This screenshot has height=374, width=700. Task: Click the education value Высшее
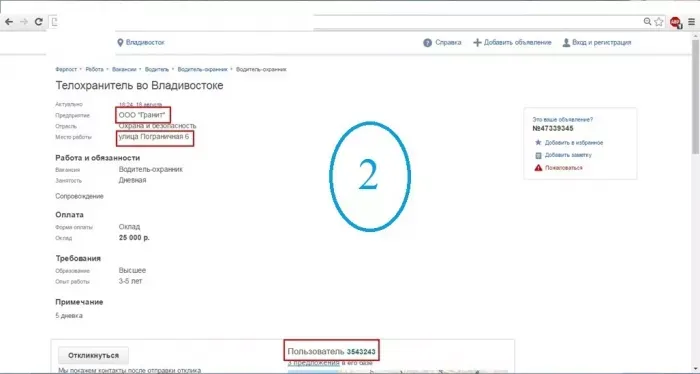click(x=132, y=270)
